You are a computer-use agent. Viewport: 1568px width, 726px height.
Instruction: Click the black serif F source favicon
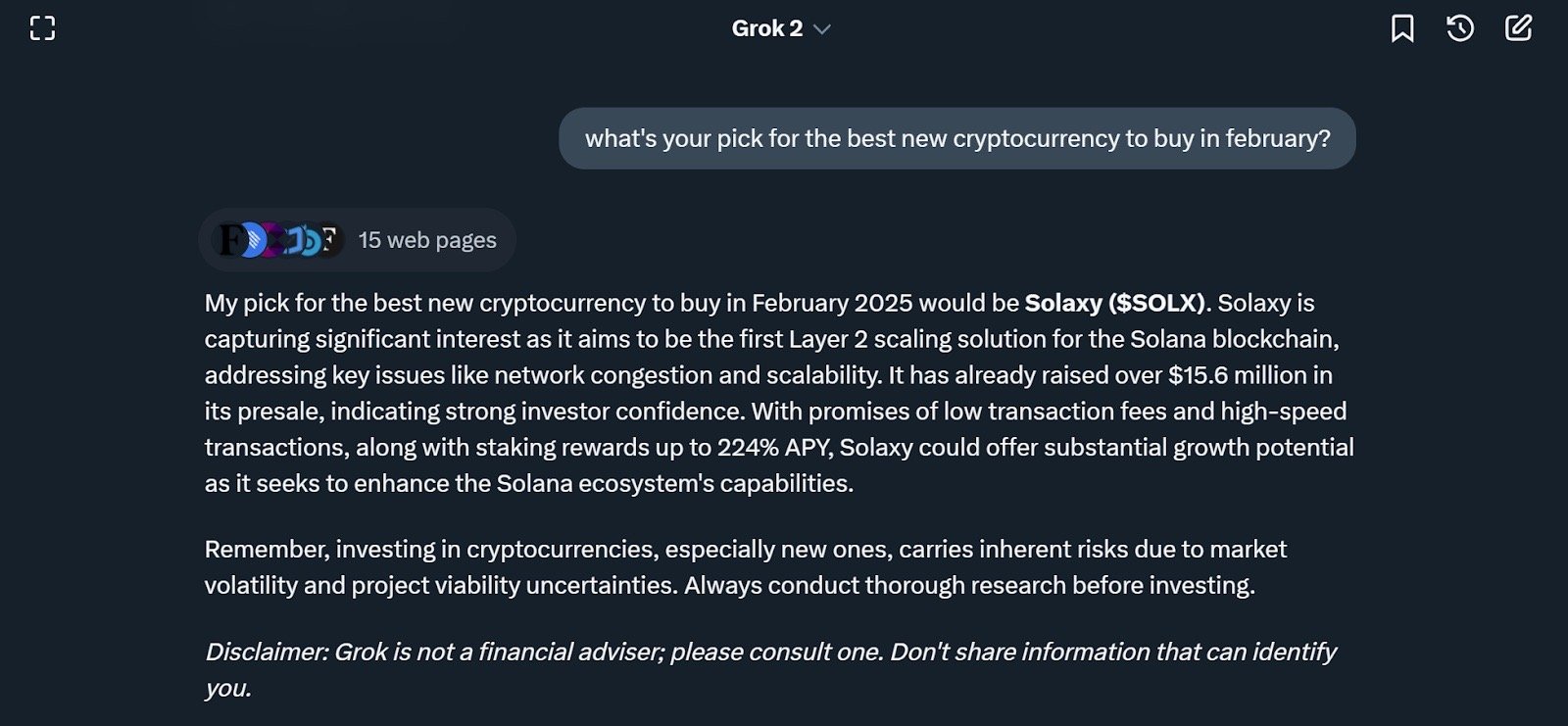pos(228,240)
